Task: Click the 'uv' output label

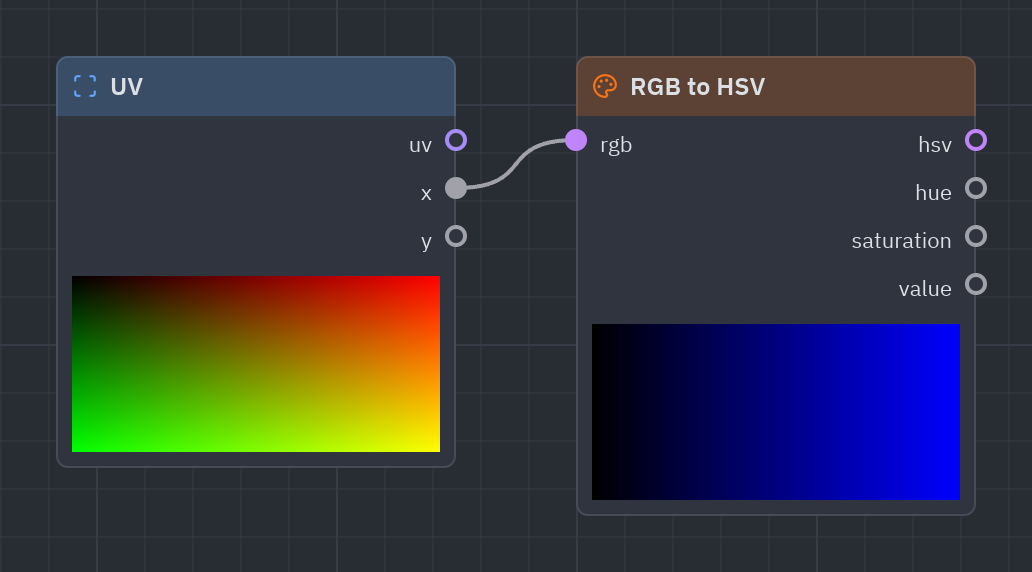Action: click(x=421, y=145)
